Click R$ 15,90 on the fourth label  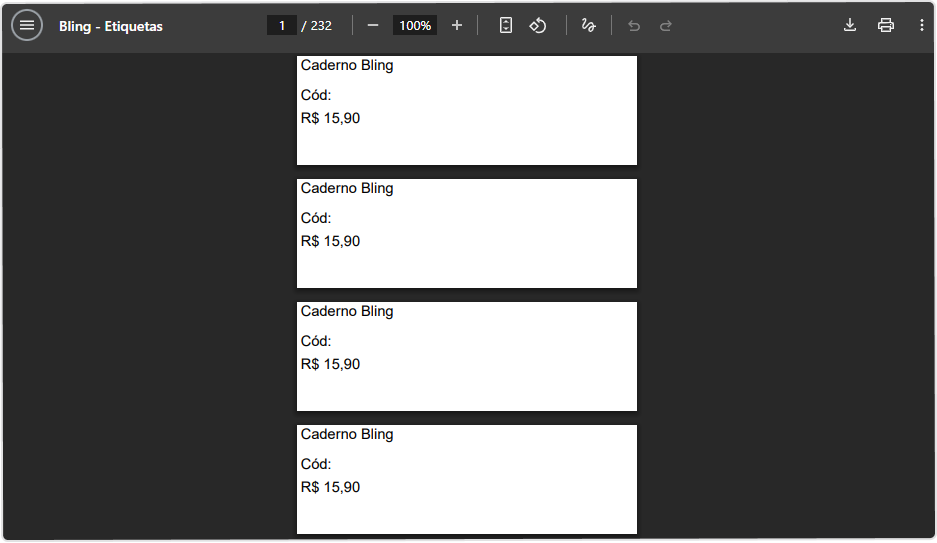[330, 487]
